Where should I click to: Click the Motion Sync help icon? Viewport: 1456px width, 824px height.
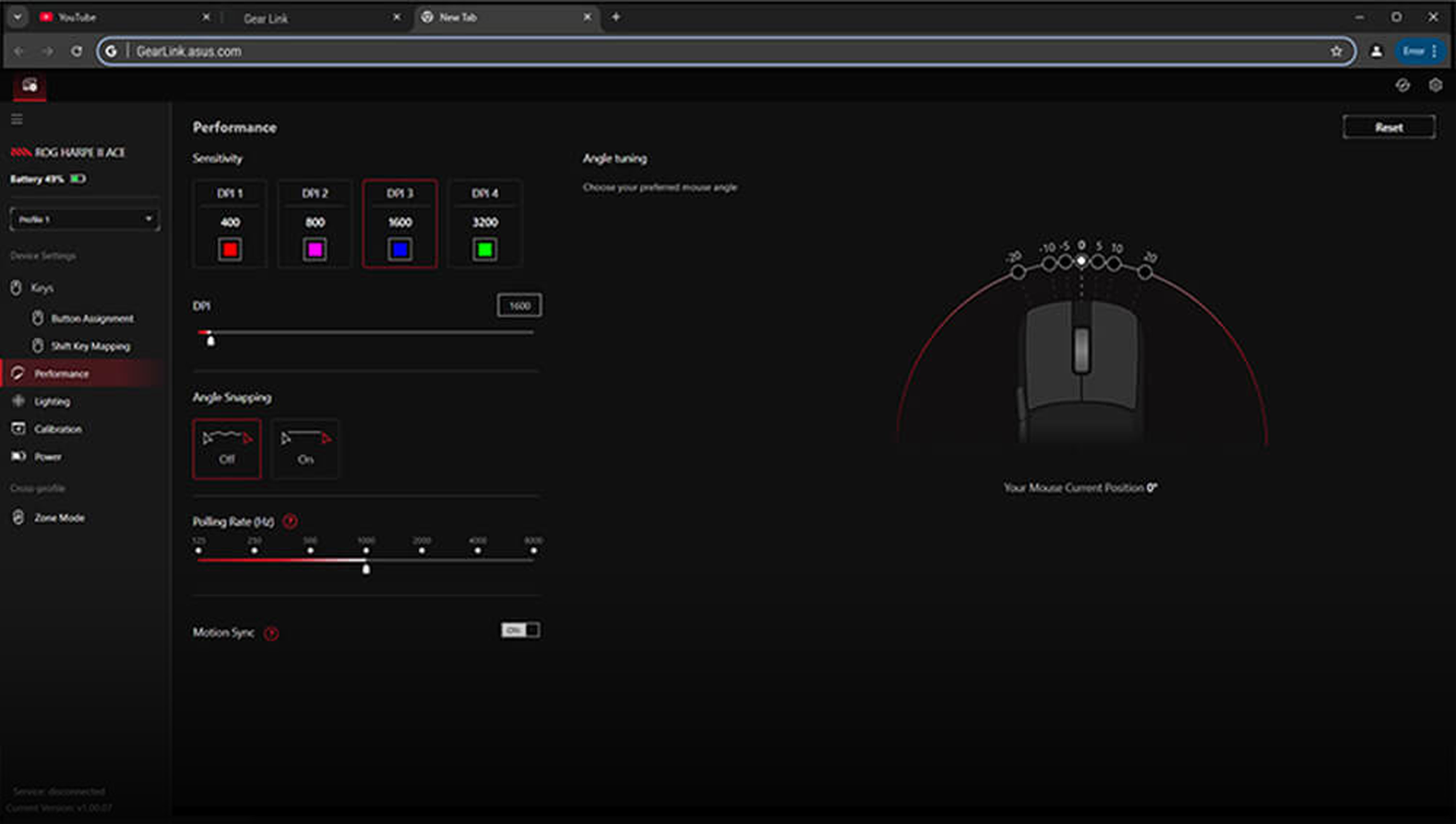(271, 633)
